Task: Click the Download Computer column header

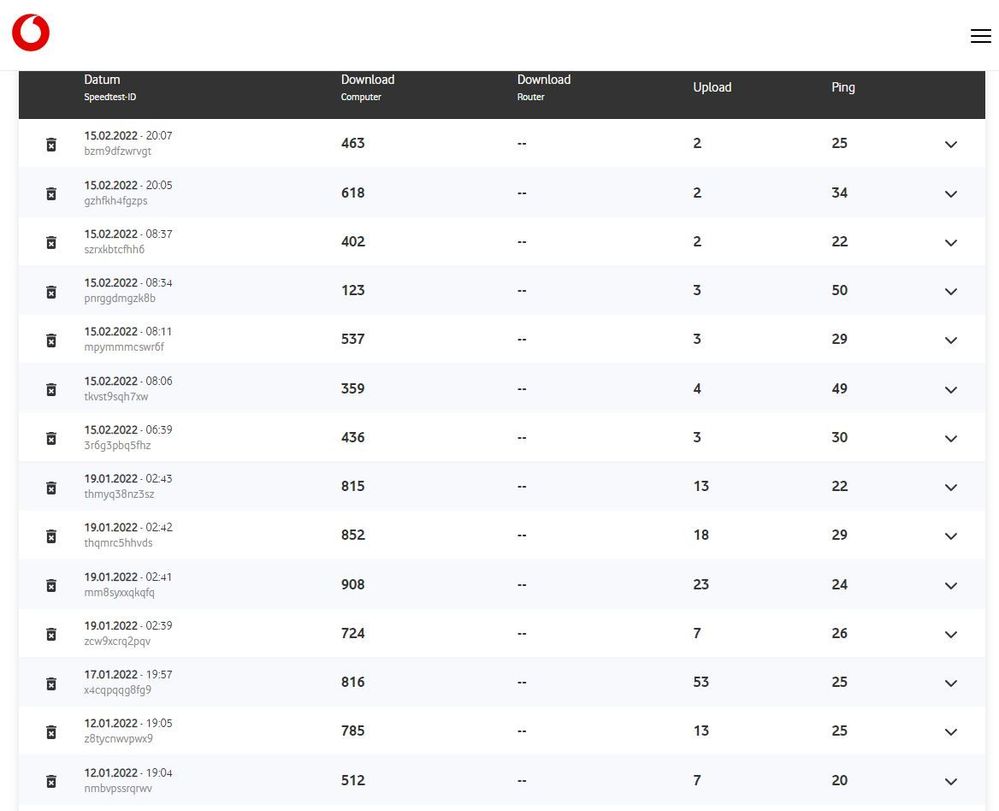Action: tap(368, 87)
